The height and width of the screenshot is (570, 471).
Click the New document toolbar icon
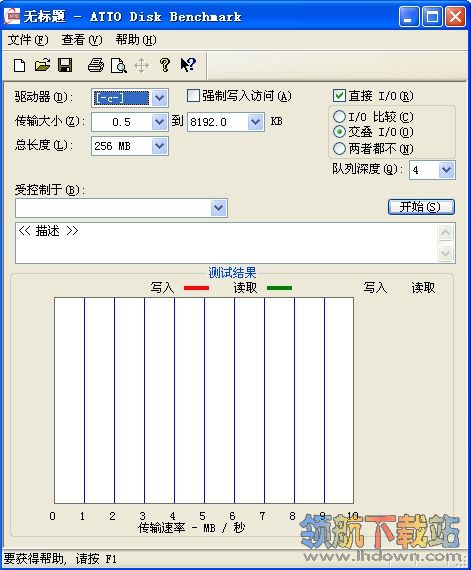pos(20,65)
